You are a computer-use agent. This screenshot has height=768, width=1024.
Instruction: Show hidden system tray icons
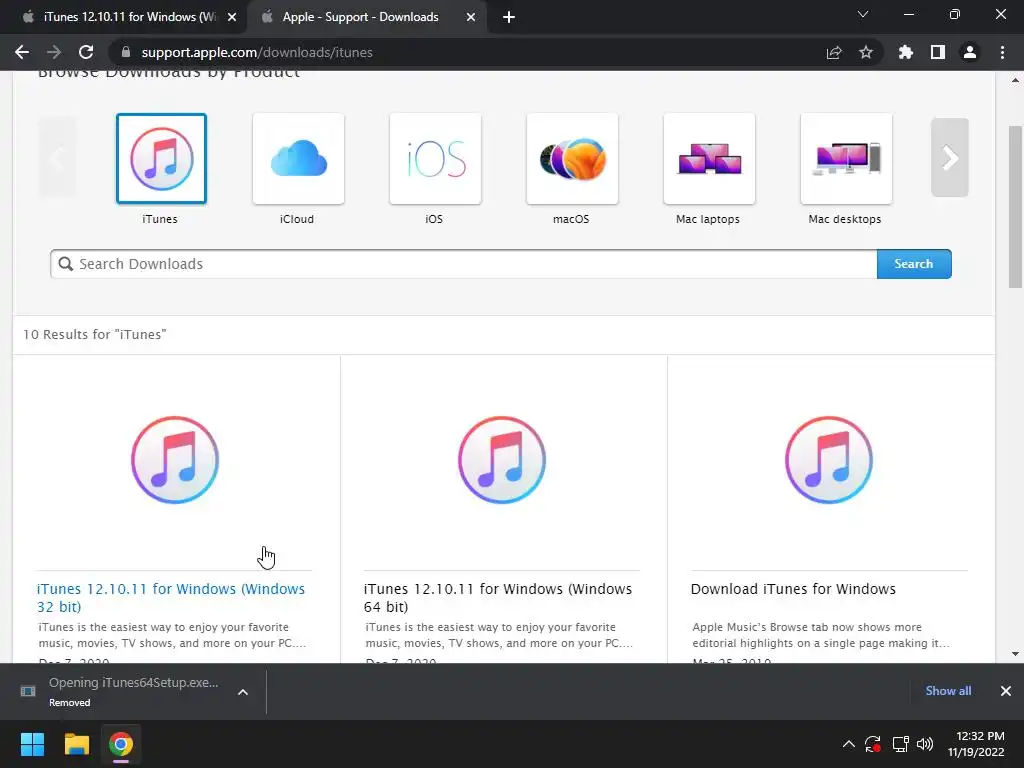click(848, 744)
